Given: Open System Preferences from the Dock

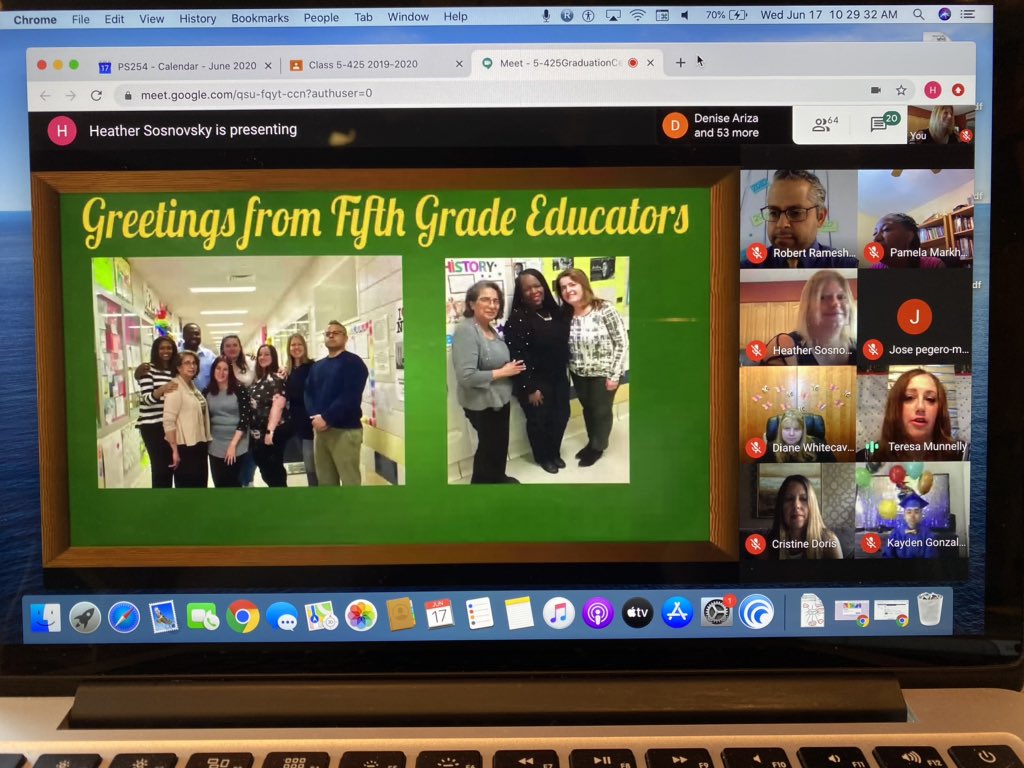Looking at the screenshot, I should 717,612.
